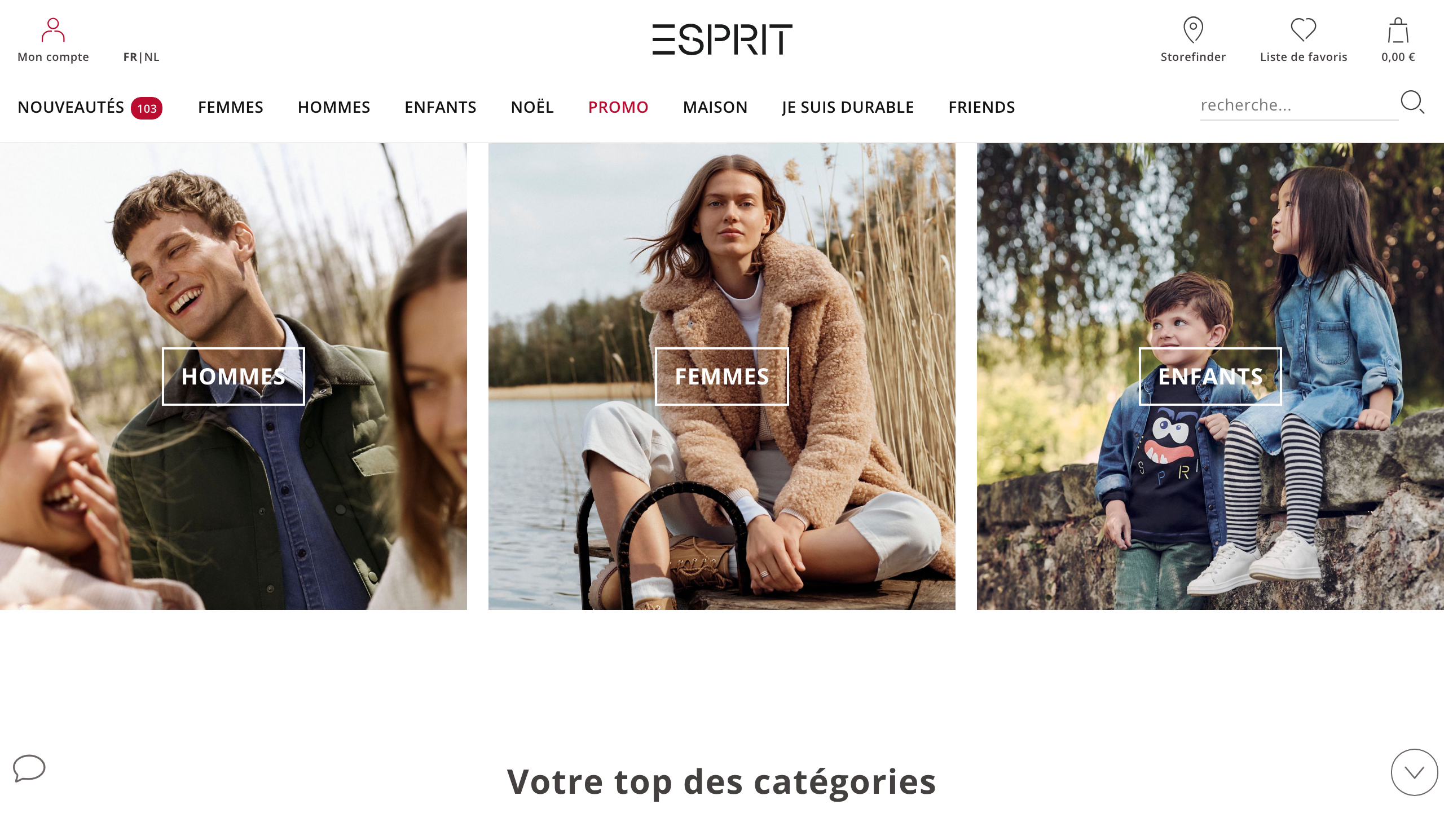1444x840 pixels.
Task: Open the shopping bag icon
Action: (1398, 30)
